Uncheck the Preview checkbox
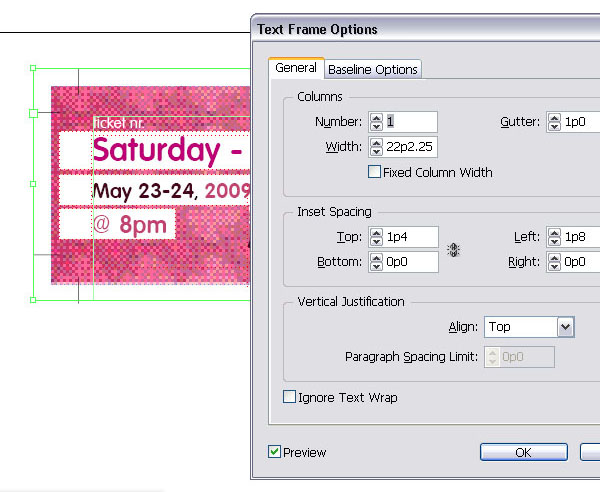The image size is (600, 492). click(x=274, y=452)
